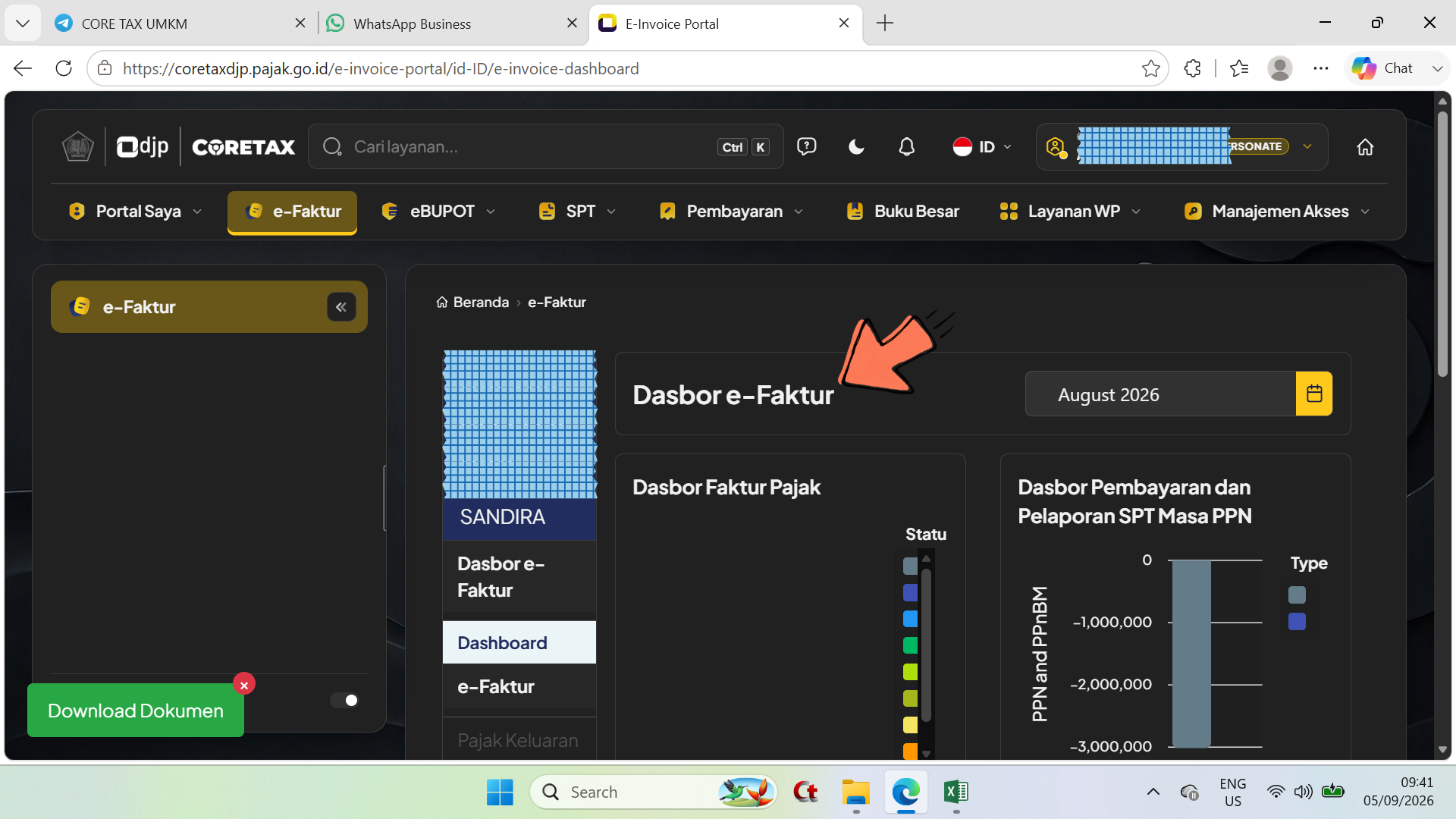The height and width of the screenshot is (819, 1456).
Task: Toggle the blue Type legend swatch
Action: pos(1297,622)
